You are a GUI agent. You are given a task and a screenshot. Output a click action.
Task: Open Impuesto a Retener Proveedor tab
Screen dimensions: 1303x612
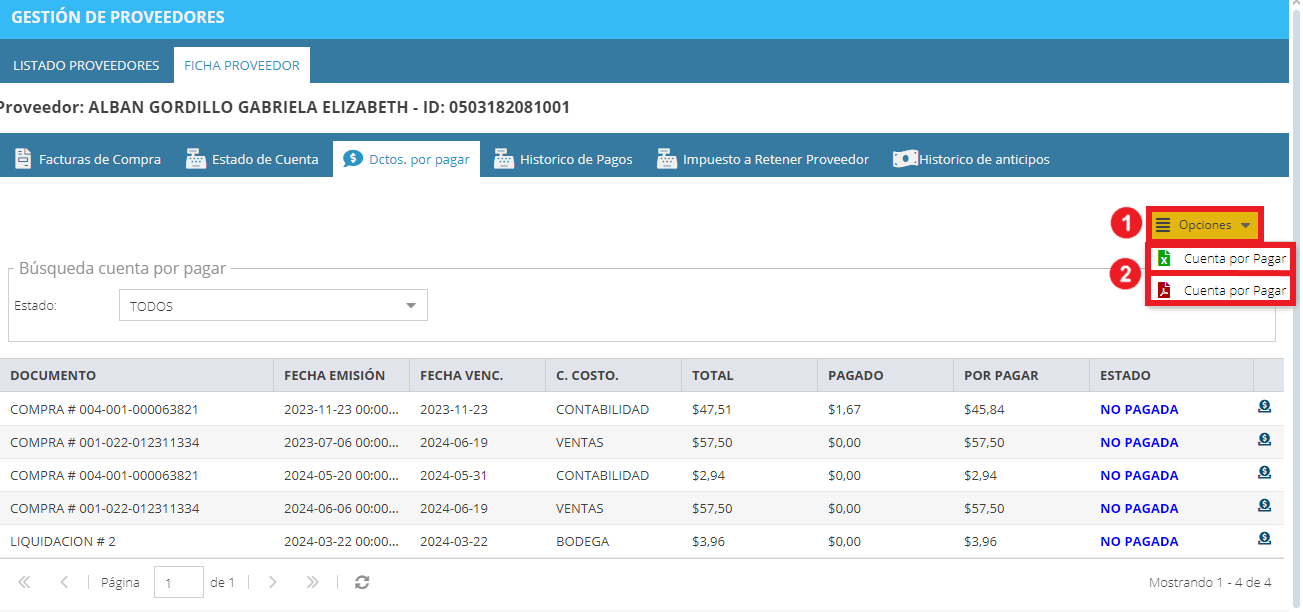tap(763, 159)
